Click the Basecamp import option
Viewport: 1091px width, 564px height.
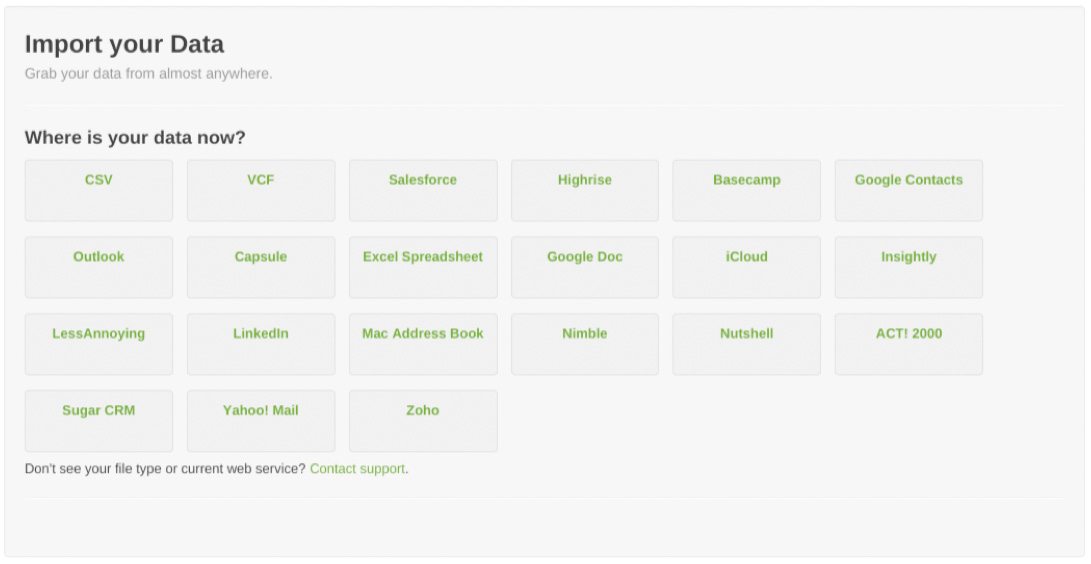(x=747, y=191)
